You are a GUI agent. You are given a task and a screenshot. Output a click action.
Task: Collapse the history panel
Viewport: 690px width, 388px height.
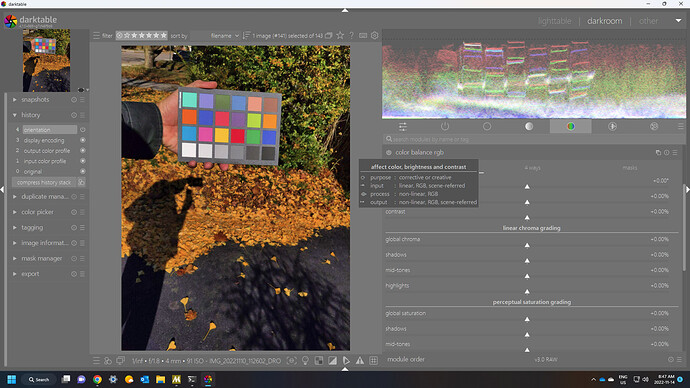[15, 115]
